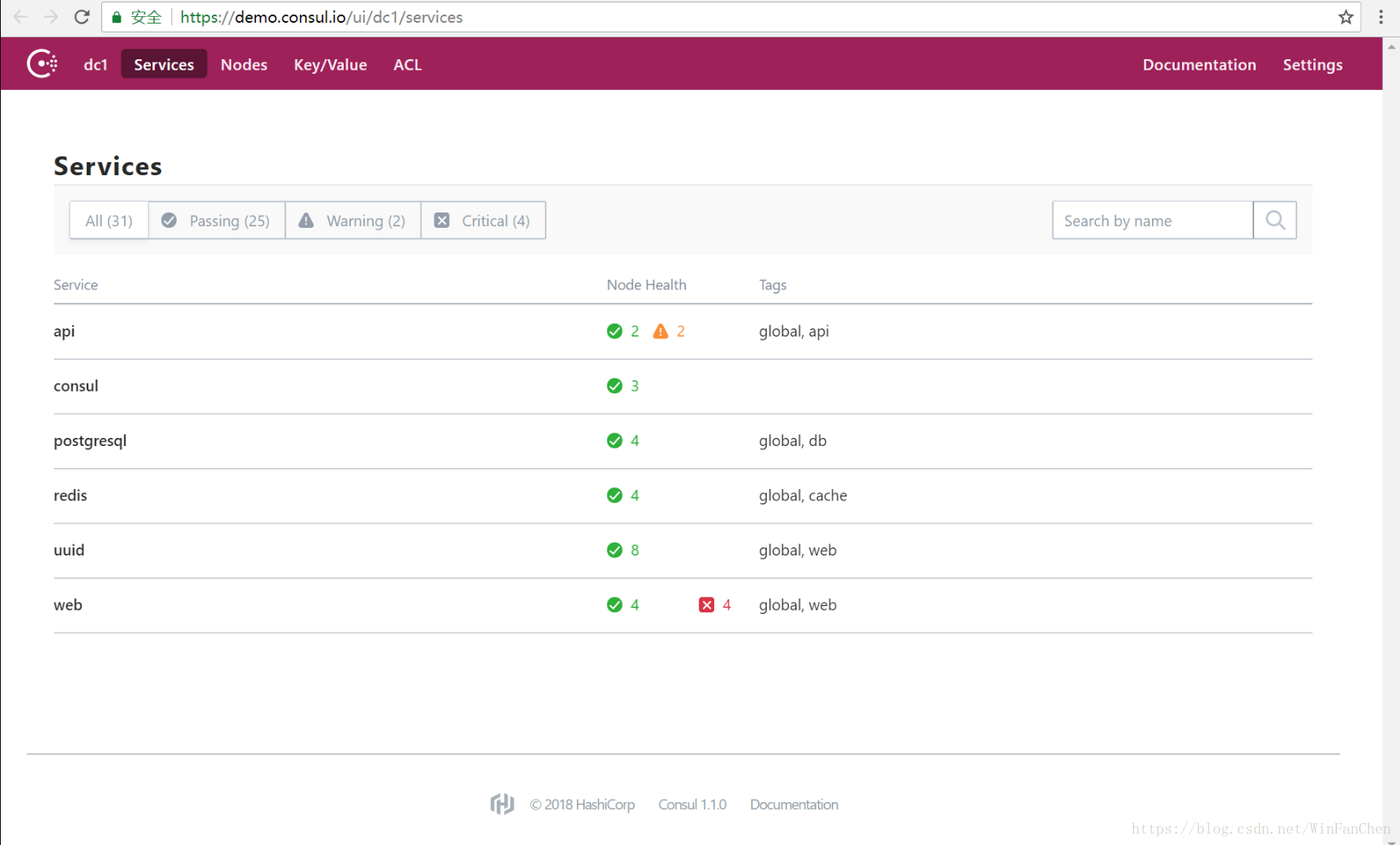Click the © 2018 HashiCorp footer text
This screenshot has width=1400, height=845.
[x=582, y=804]
